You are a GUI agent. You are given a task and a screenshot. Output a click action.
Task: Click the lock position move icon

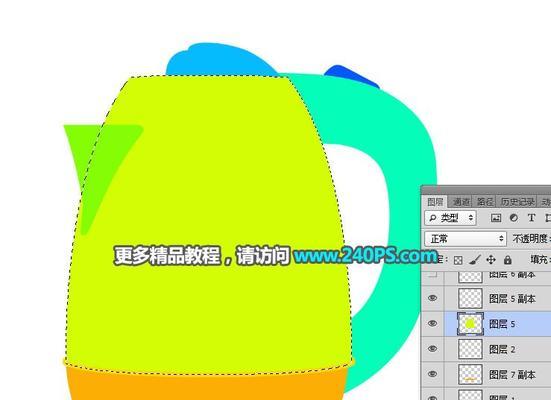[x=491, y=260]
